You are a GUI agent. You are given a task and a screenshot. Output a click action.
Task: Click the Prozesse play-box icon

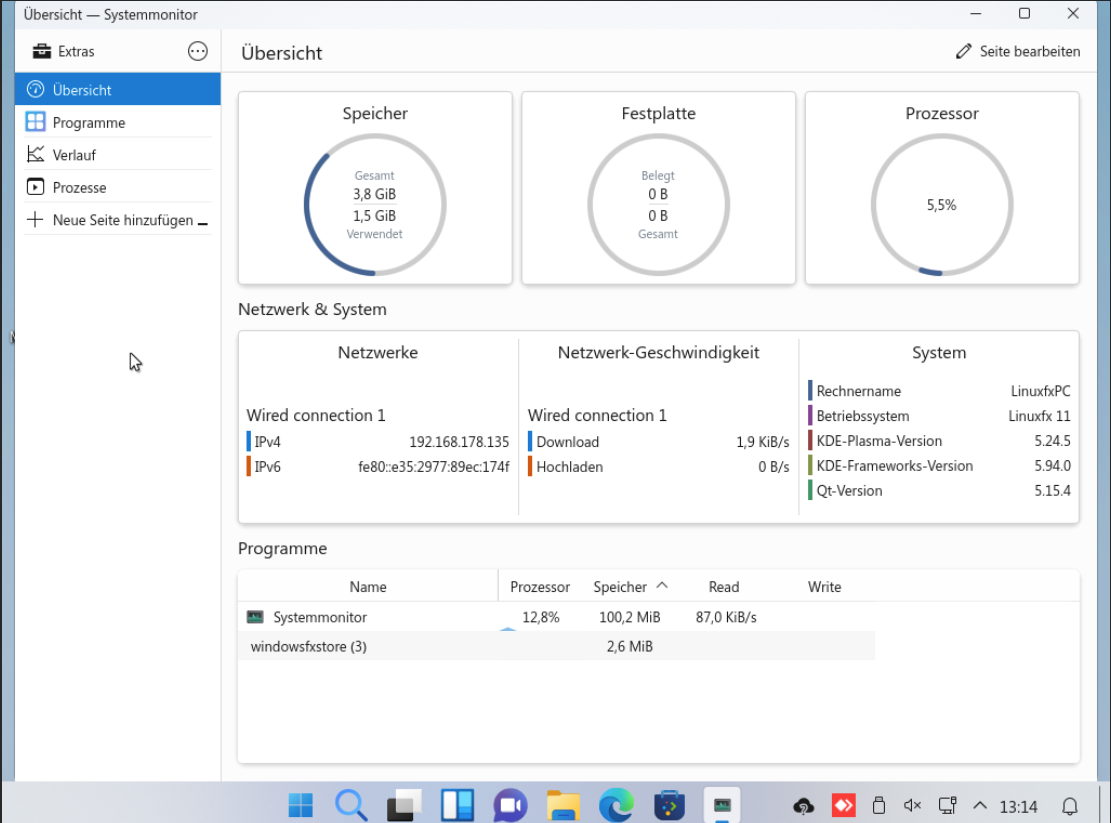pos(35,187)
